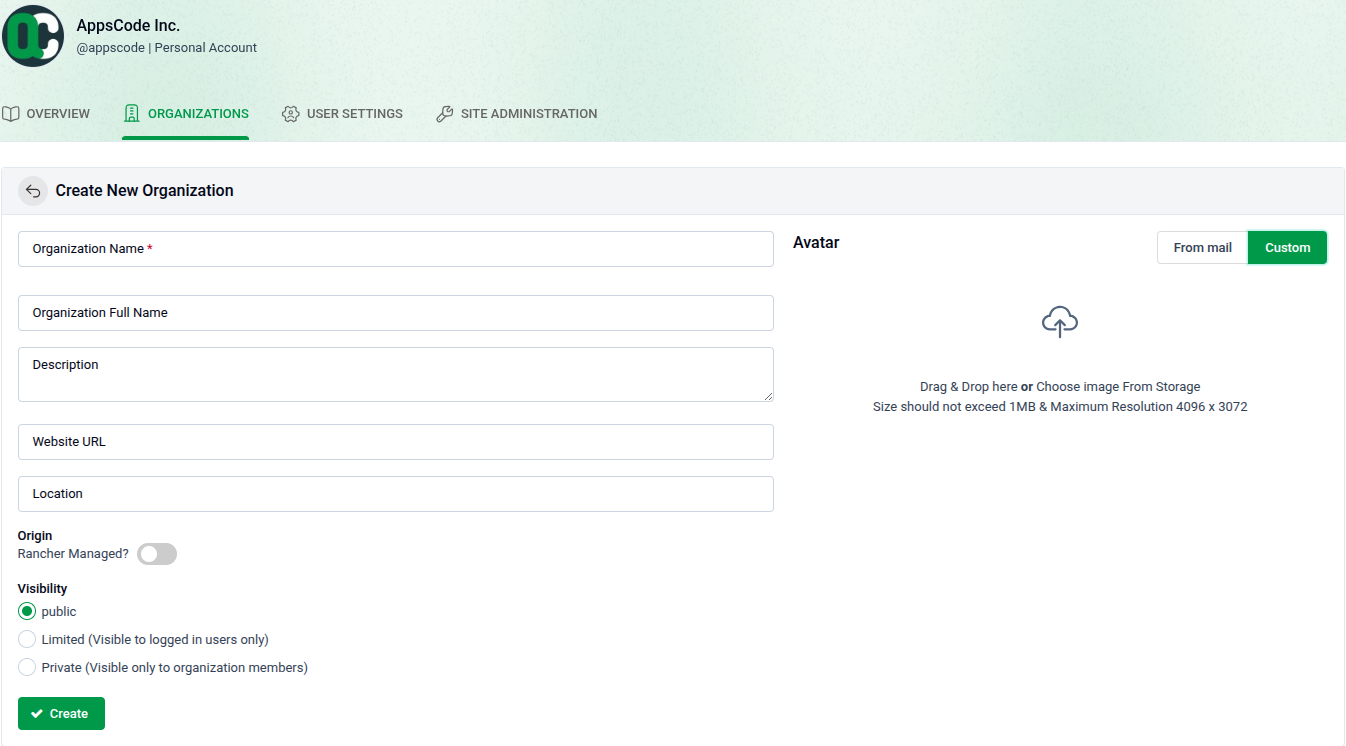The height and width of the screenshot is (746, 1346).
Task: Select the Custom avatar option
Action: click(1287, 247)
